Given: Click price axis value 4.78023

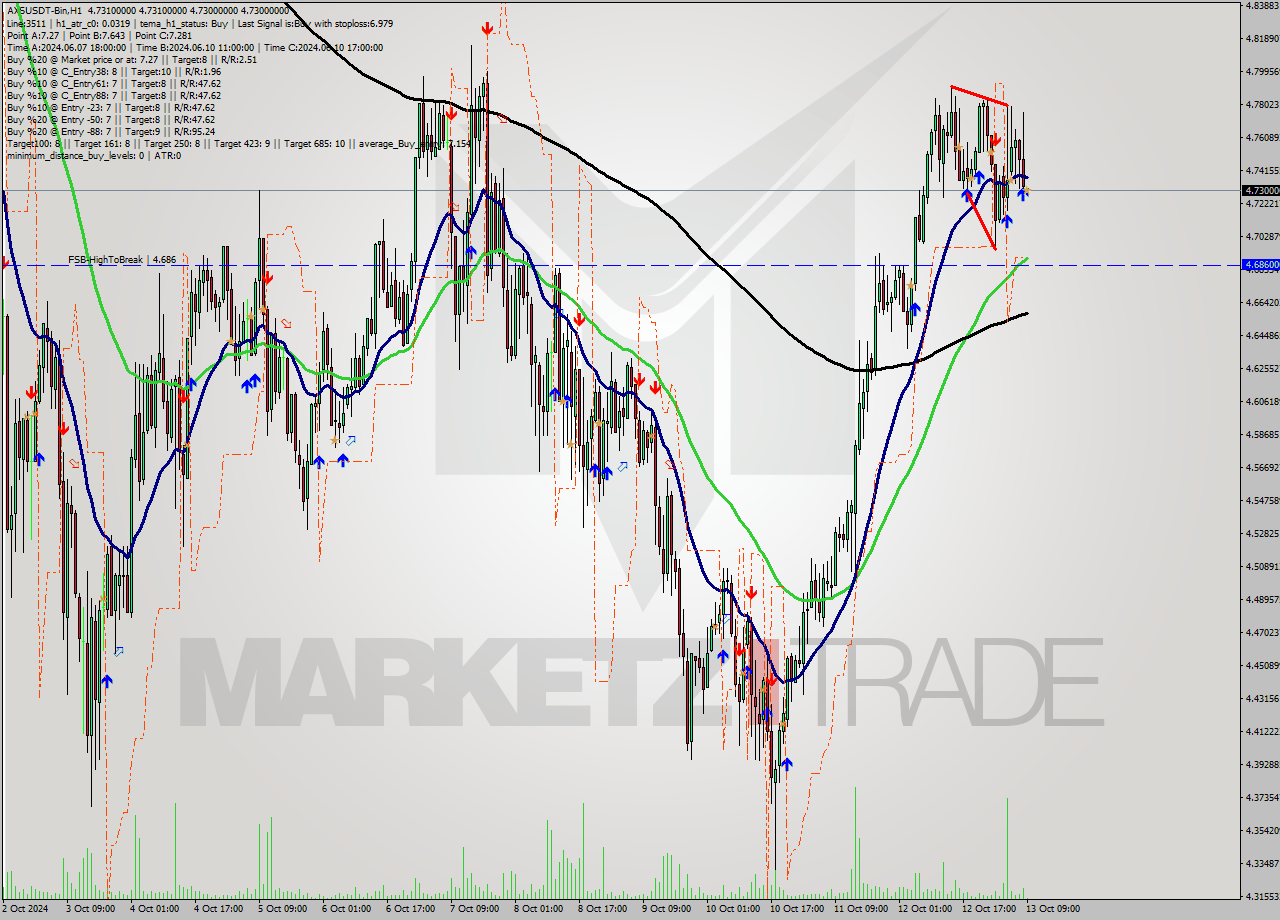Looking at the screenshot, I should [x=1262, y=104].
